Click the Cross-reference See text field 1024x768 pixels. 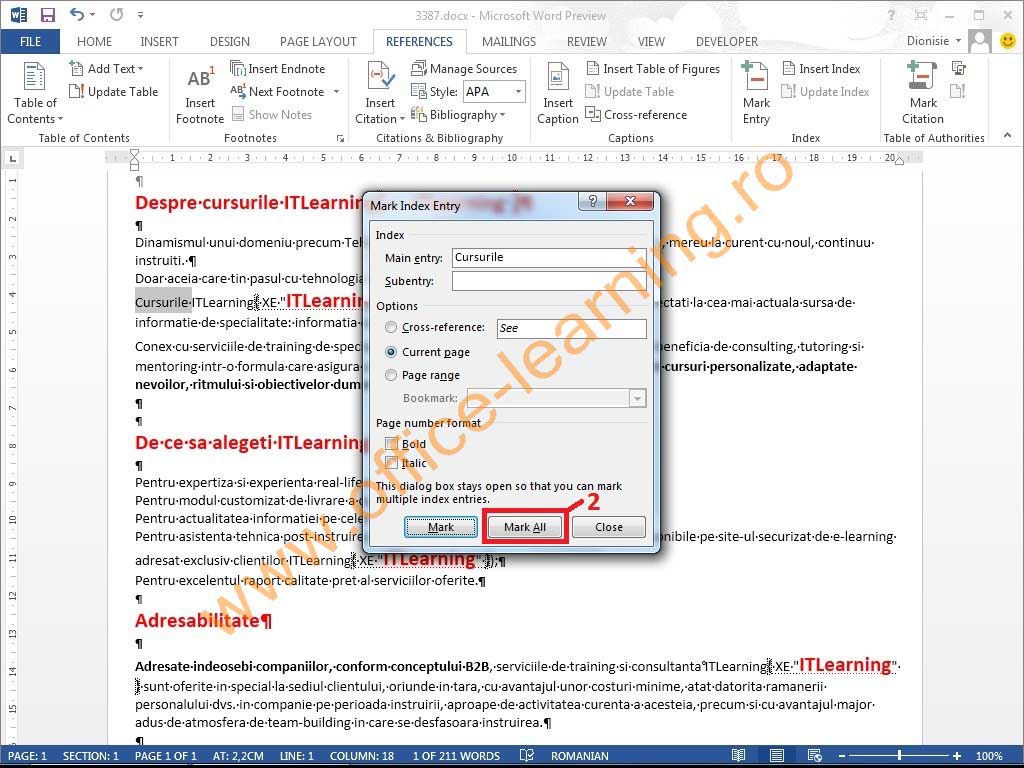pos(571,328)
